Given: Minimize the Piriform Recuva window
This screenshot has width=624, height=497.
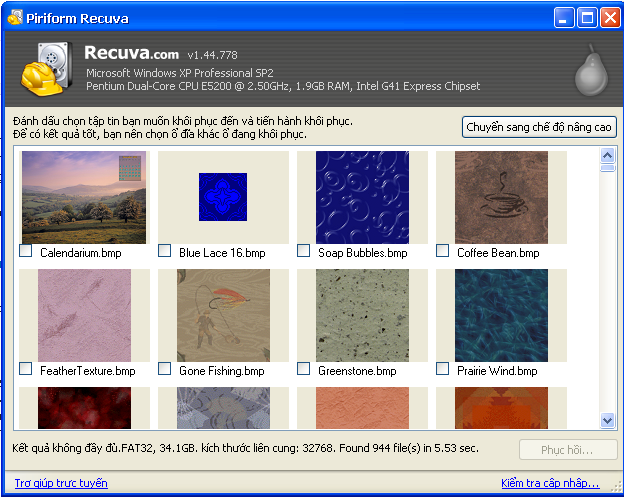Looking at the screenshot, I should 564,18.
